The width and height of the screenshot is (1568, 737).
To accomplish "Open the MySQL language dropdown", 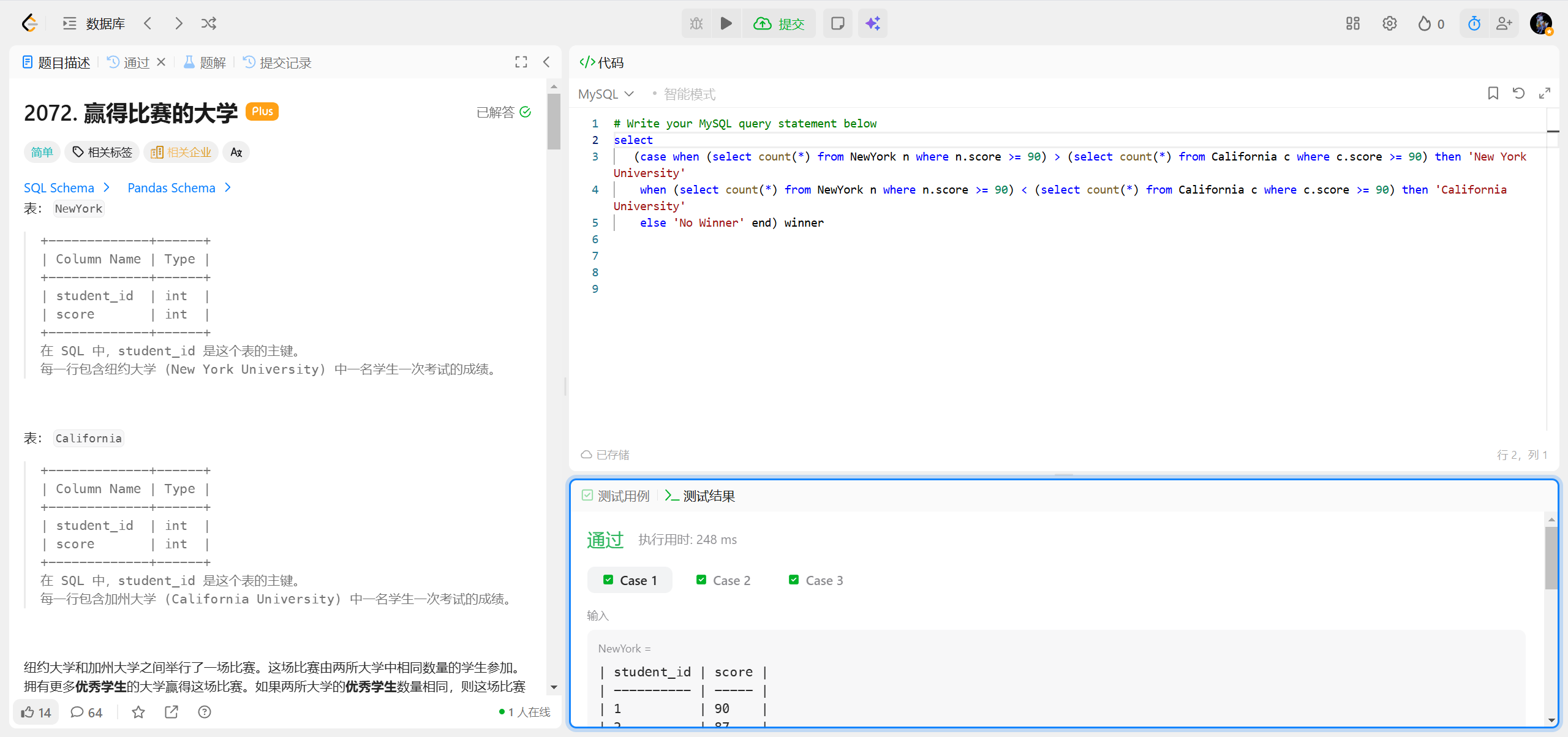I will coord(605,94).
